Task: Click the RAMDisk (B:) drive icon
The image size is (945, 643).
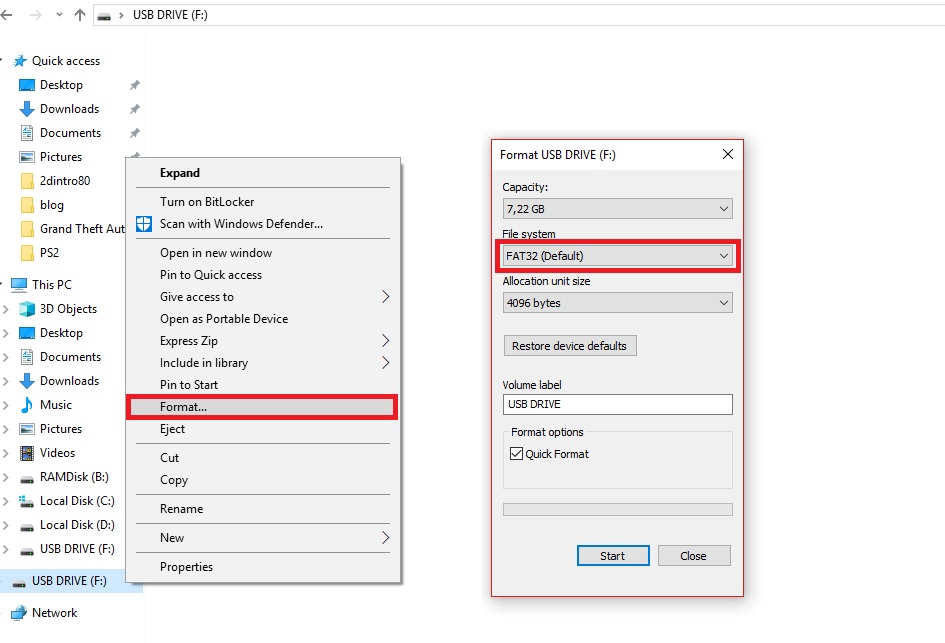Action: click(27, 477)
